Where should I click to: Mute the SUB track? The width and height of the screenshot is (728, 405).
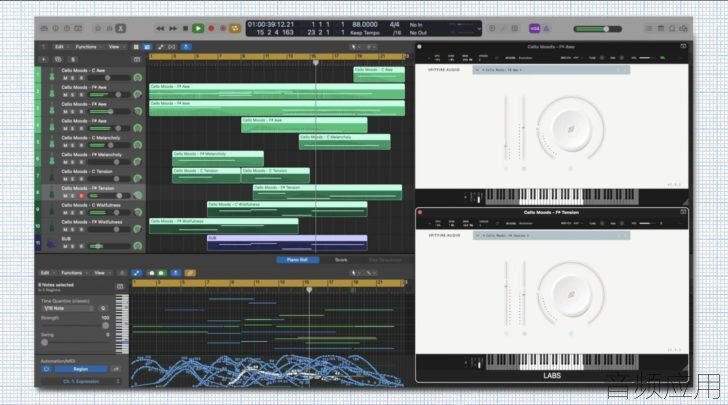(x=65, y=246)
